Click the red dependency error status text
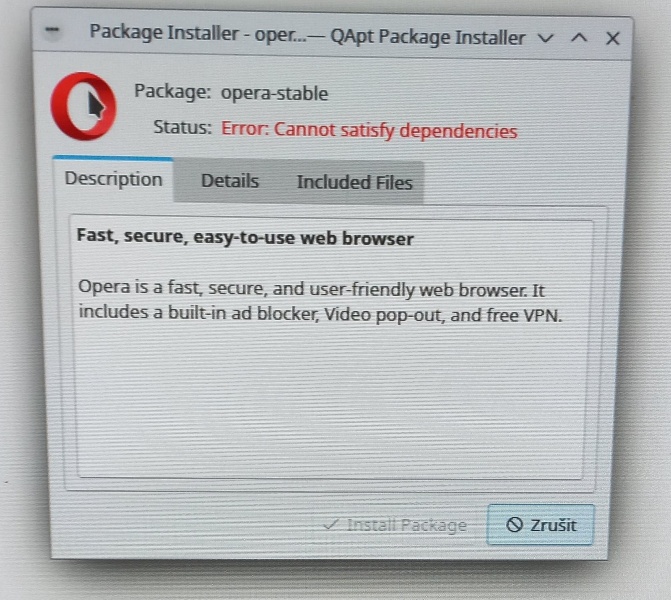The height and width of the screenshot is (600, 671). point(369,130)
